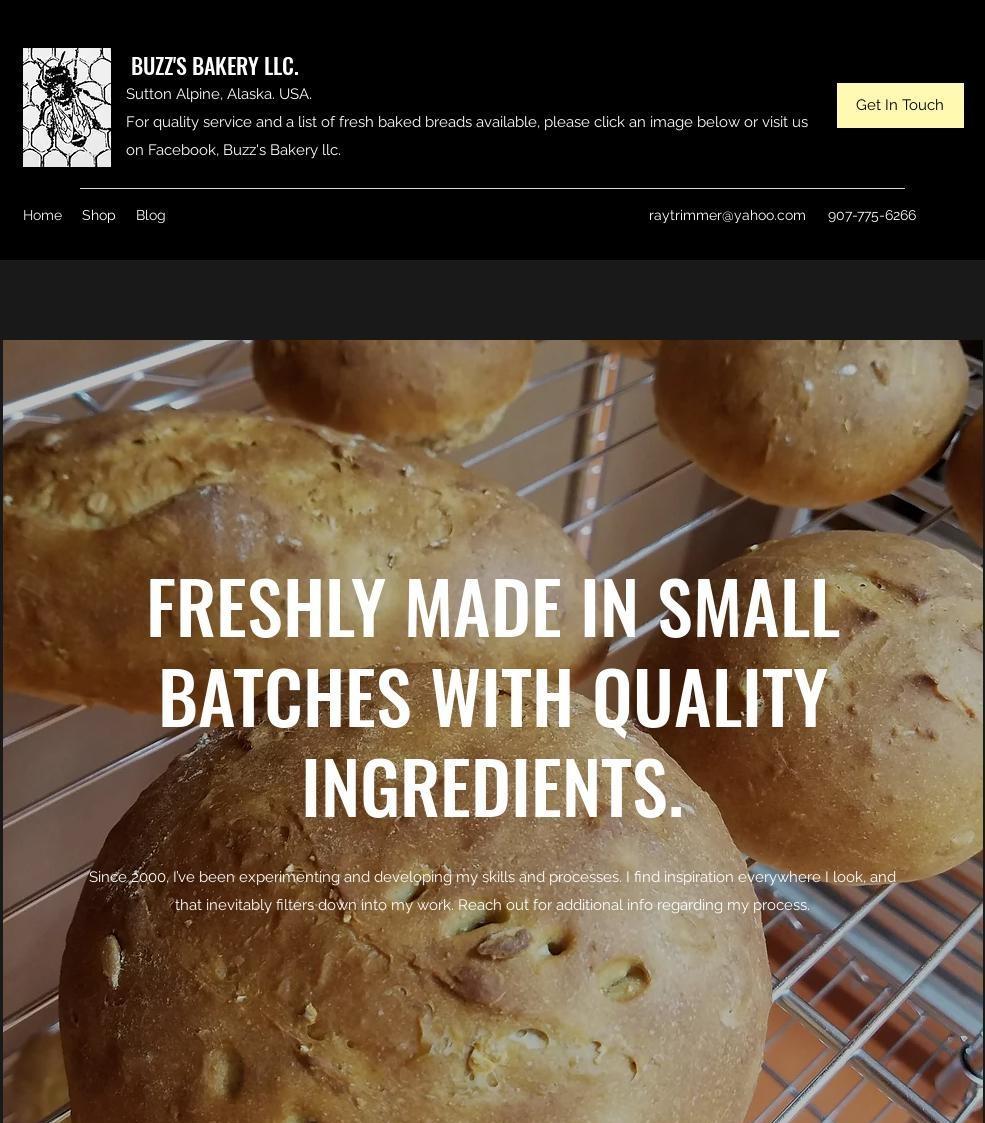Click the 'Since 2000' paragraph text
The image size is (985, 1123).
[x=492, y=891]
